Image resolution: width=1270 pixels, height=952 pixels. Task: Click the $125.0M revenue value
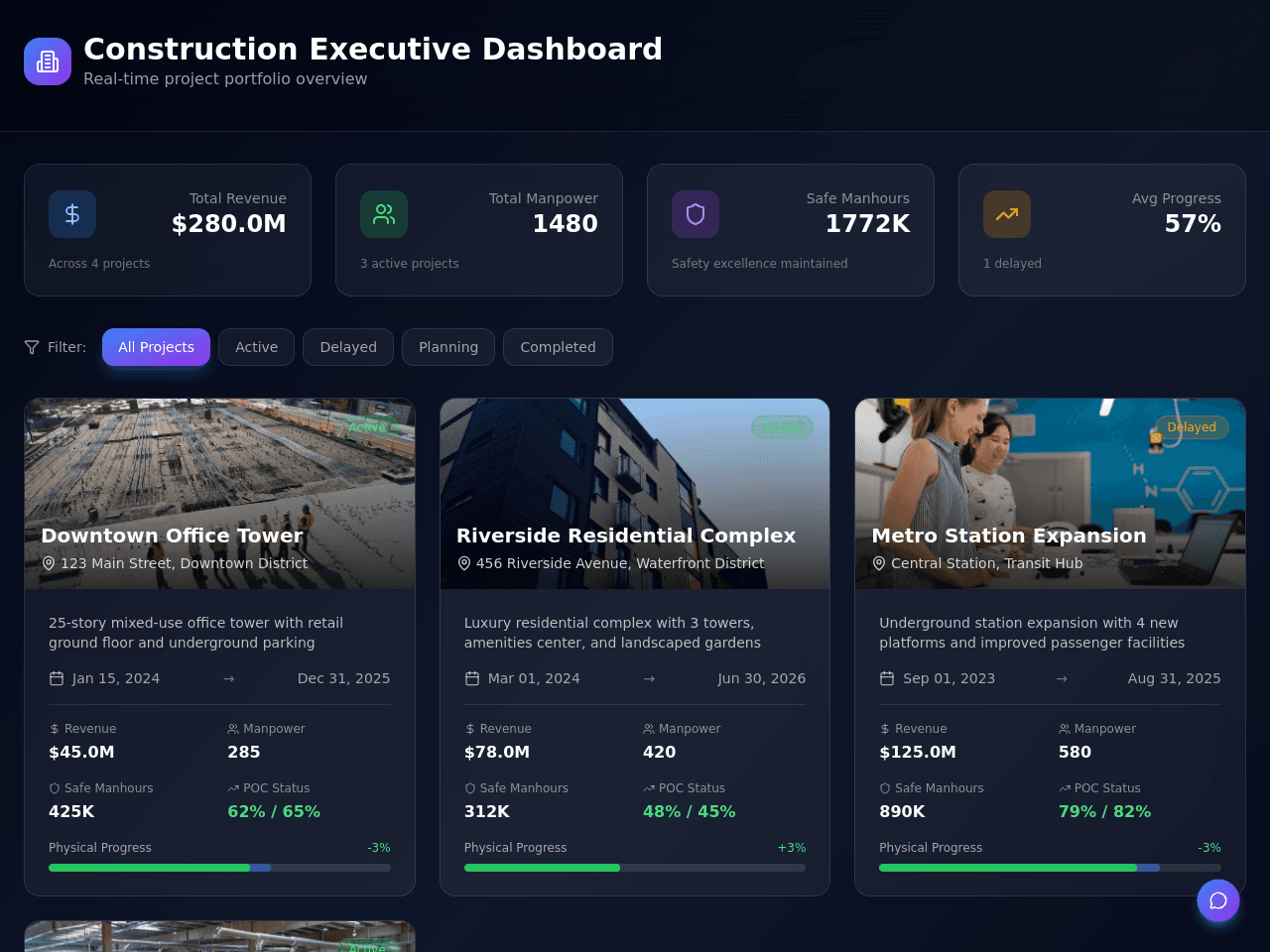pyautogui.click(x=918, y=753)
